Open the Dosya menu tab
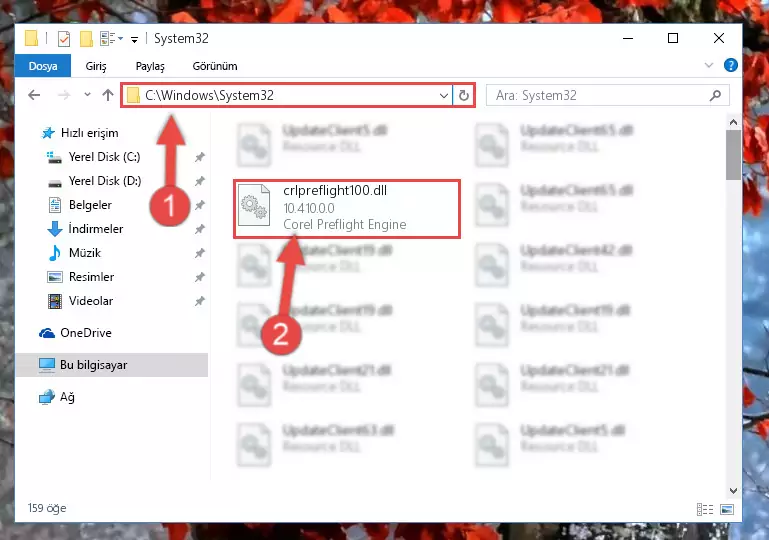This screenshot has height=540, width=769. 43,66
